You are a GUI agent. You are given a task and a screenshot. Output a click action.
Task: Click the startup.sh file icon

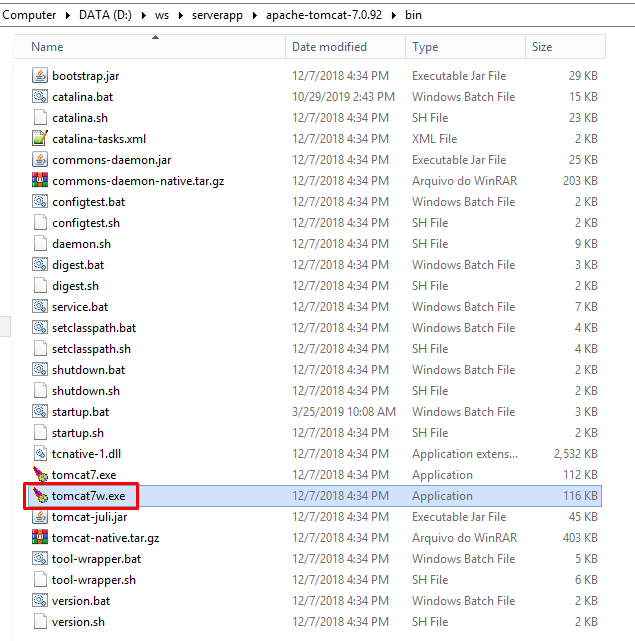tap(40, 433)
